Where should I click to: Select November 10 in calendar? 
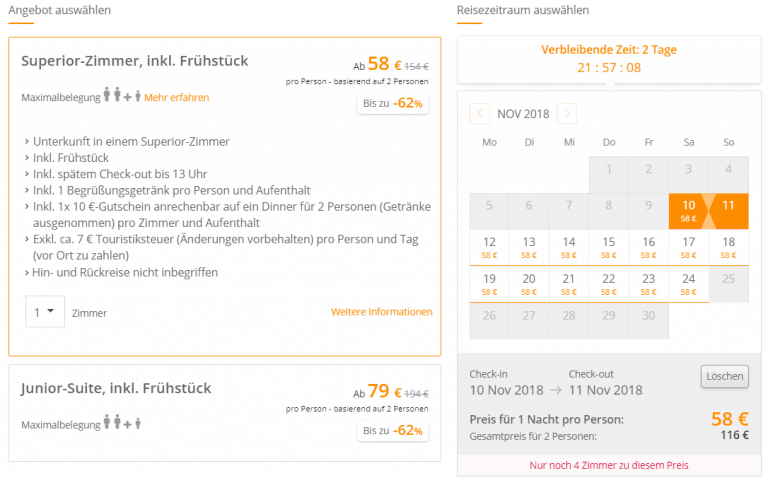click(x=689, y=210)
